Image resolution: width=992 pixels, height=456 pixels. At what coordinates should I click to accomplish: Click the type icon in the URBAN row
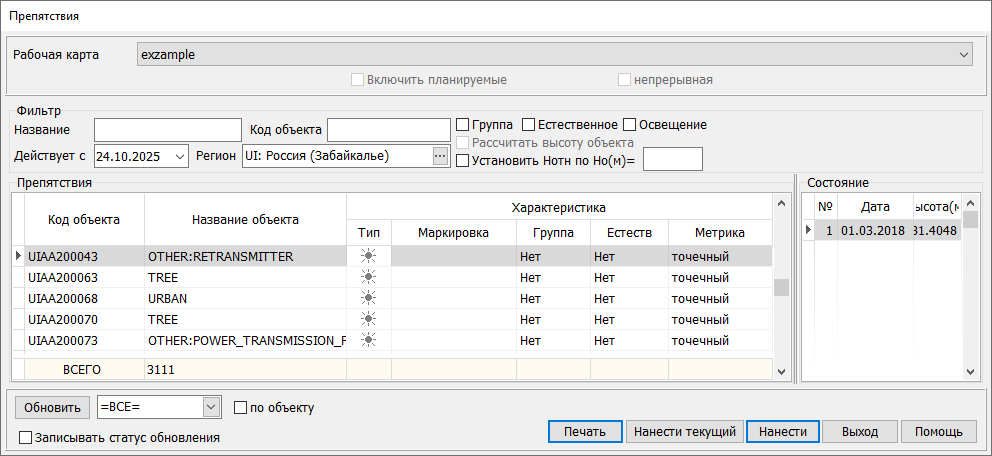[x=368, y=298]
